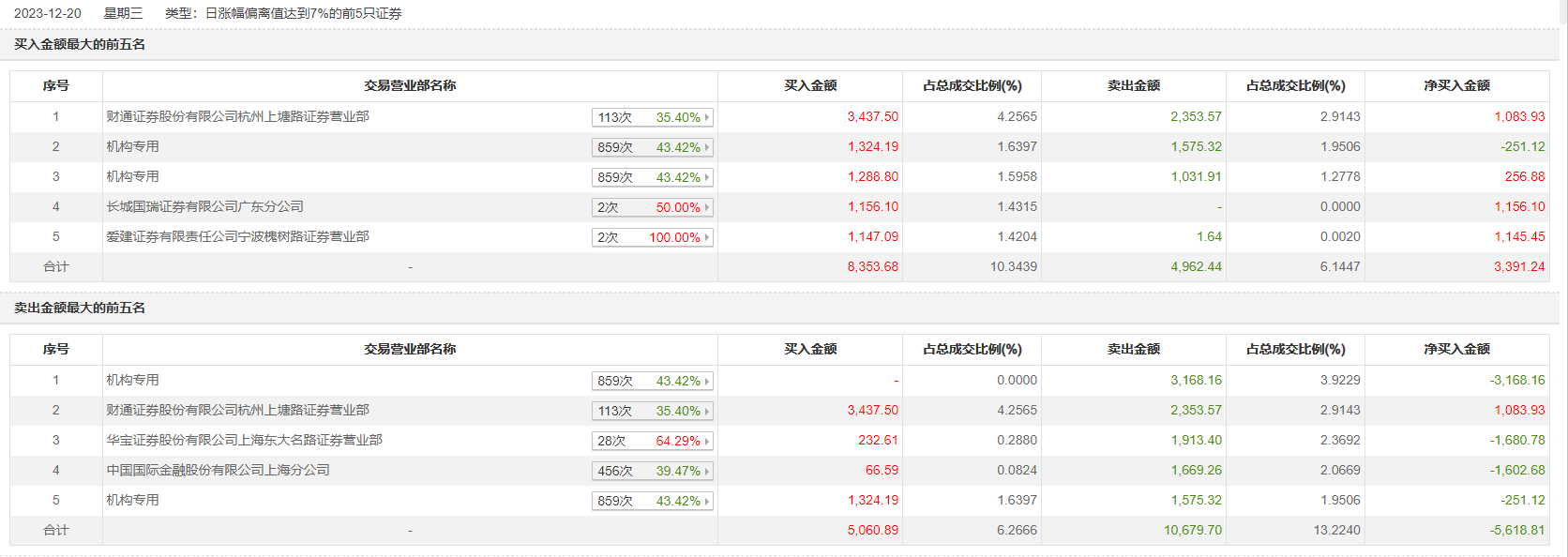
Task: Click 净买入金额 column header in sell table
Action: click(x=1456, y=349)
